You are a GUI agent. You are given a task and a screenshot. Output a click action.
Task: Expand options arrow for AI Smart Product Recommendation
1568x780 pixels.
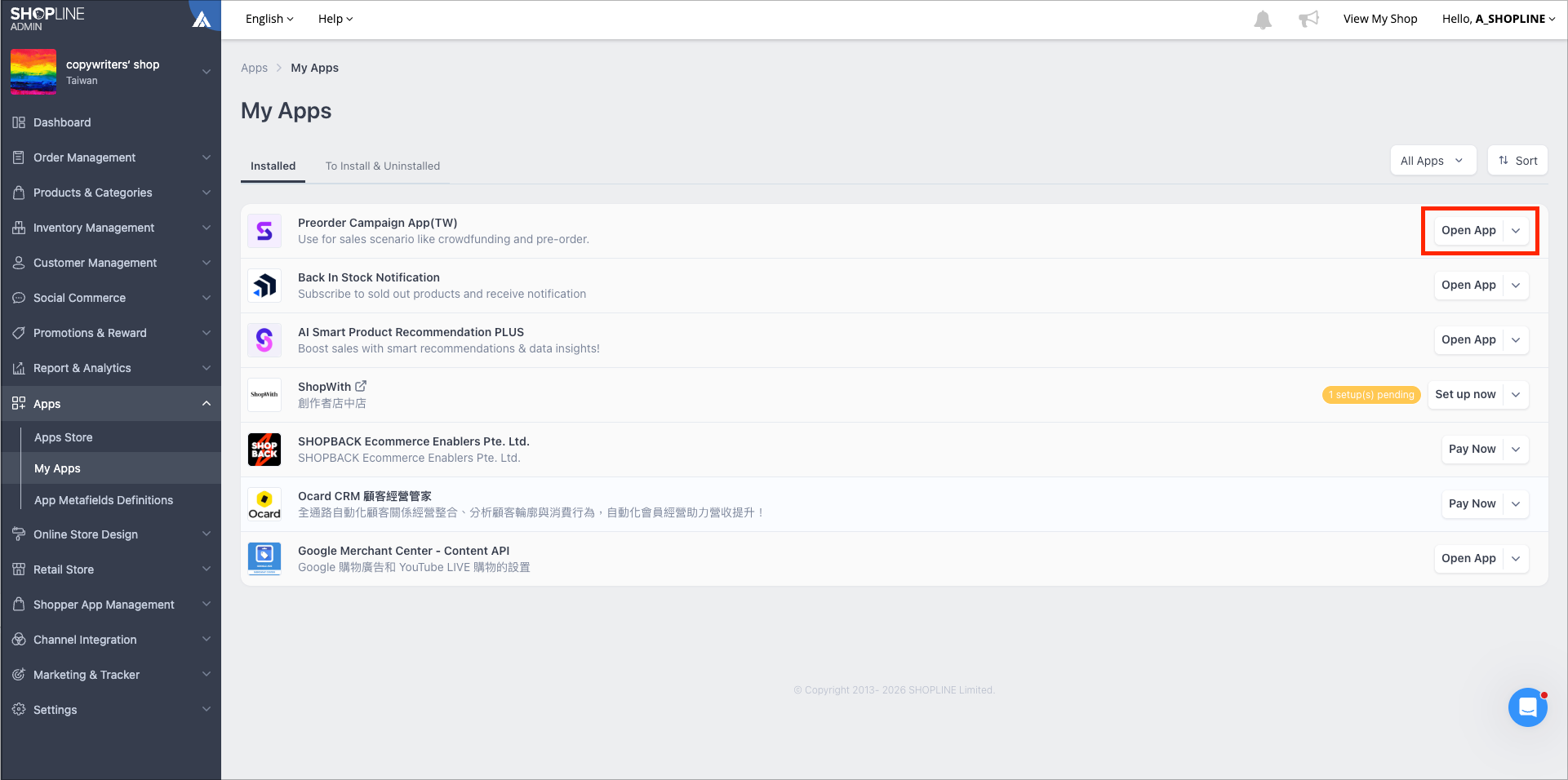tap(1516, 340)
